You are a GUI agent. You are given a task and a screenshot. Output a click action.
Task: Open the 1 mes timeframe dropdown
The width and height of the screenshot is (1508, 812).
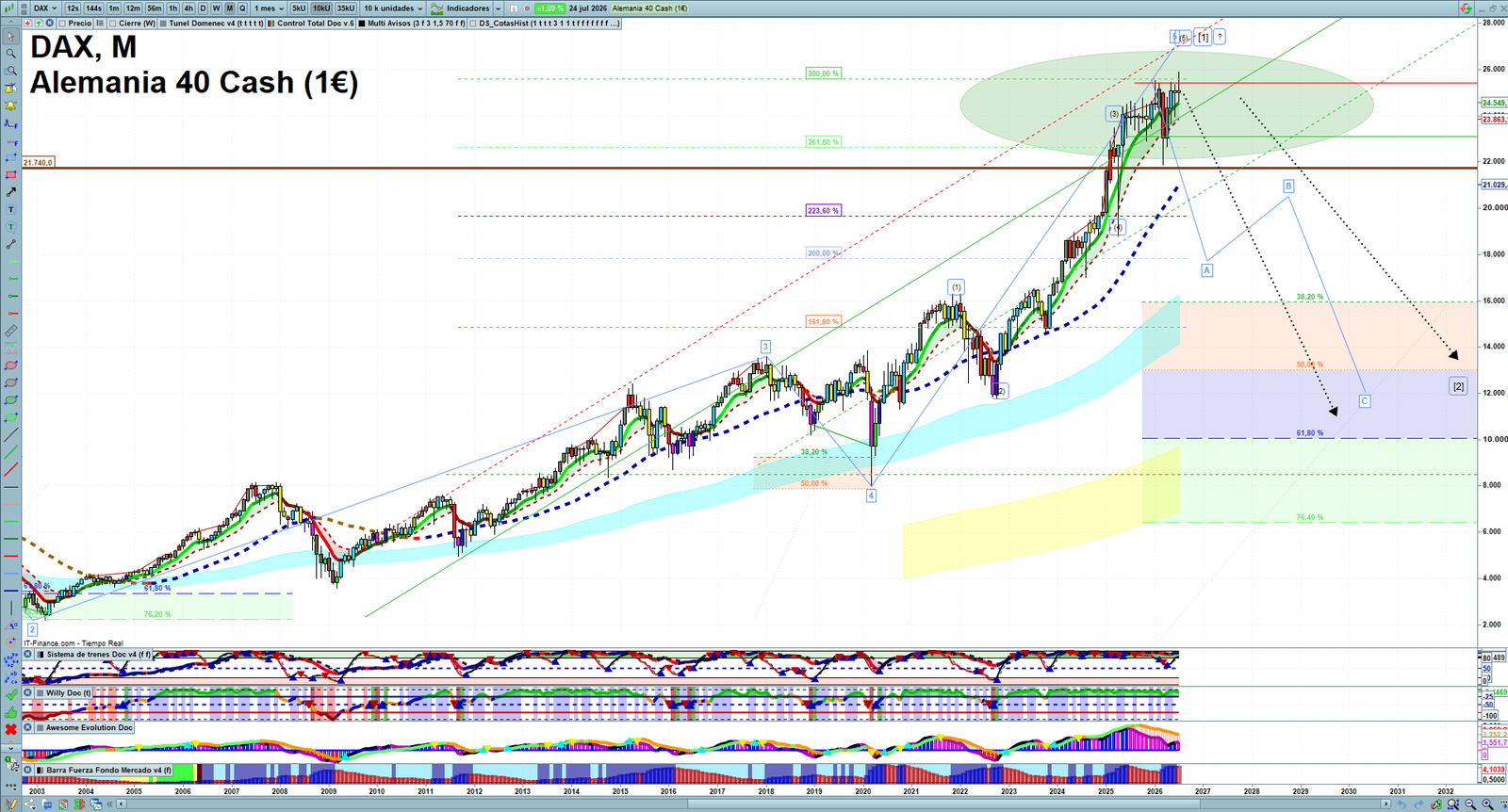(269, 8)
